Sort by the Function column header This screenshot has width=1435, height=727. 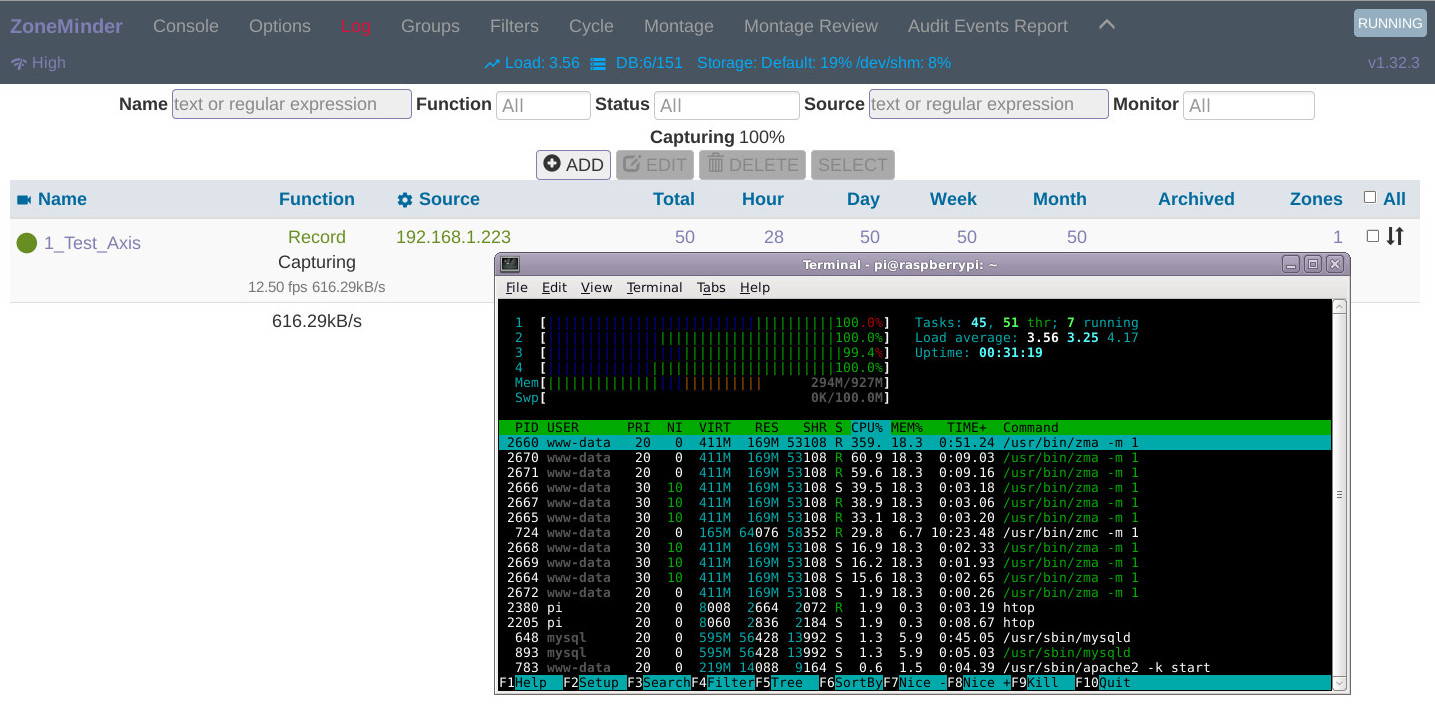(x=317, y=199)
